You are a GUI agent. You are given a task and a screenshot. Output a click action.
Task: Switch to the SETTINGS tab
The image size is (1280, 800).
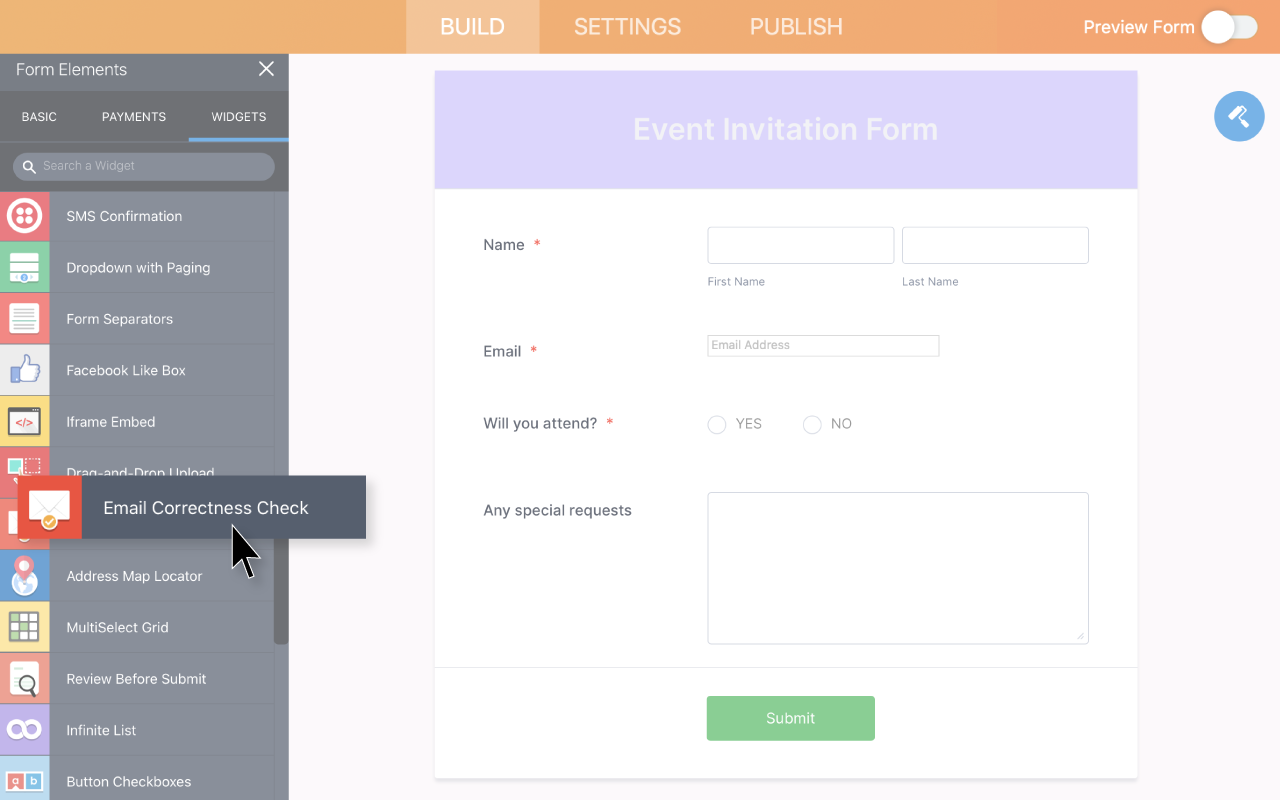[x=627, y=27]
